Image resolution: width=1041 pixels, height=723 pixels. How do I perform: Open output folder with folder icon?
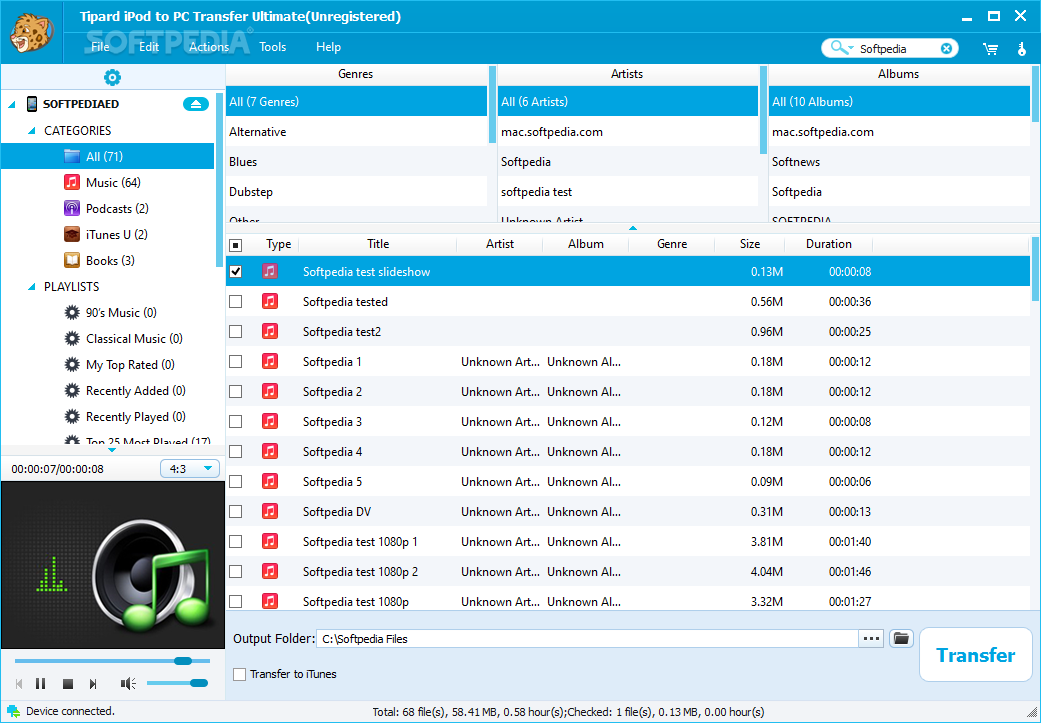(x=901, y=638)
